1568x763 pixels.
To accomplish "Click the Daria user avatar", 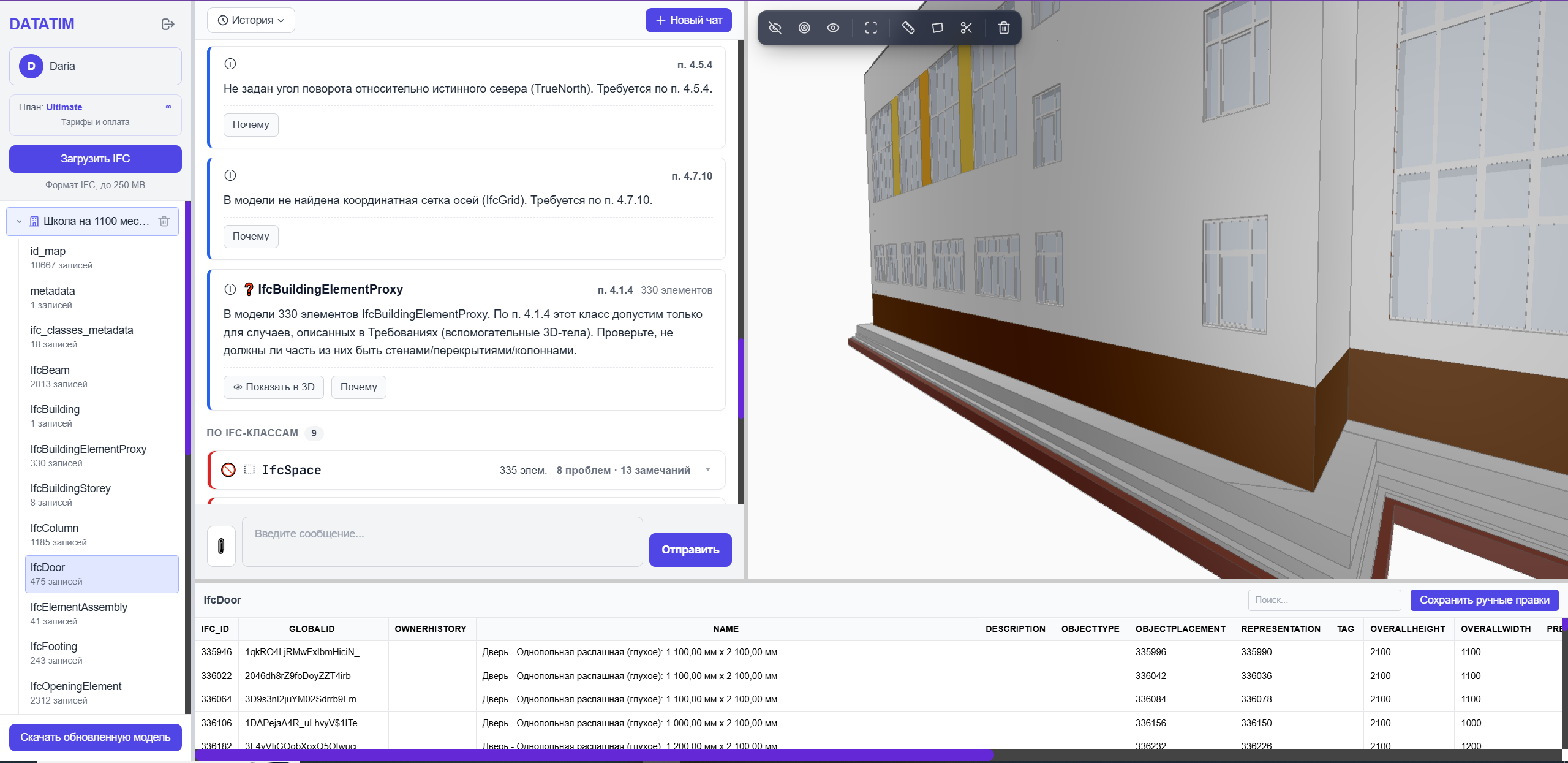I will [x=31, y=66].
